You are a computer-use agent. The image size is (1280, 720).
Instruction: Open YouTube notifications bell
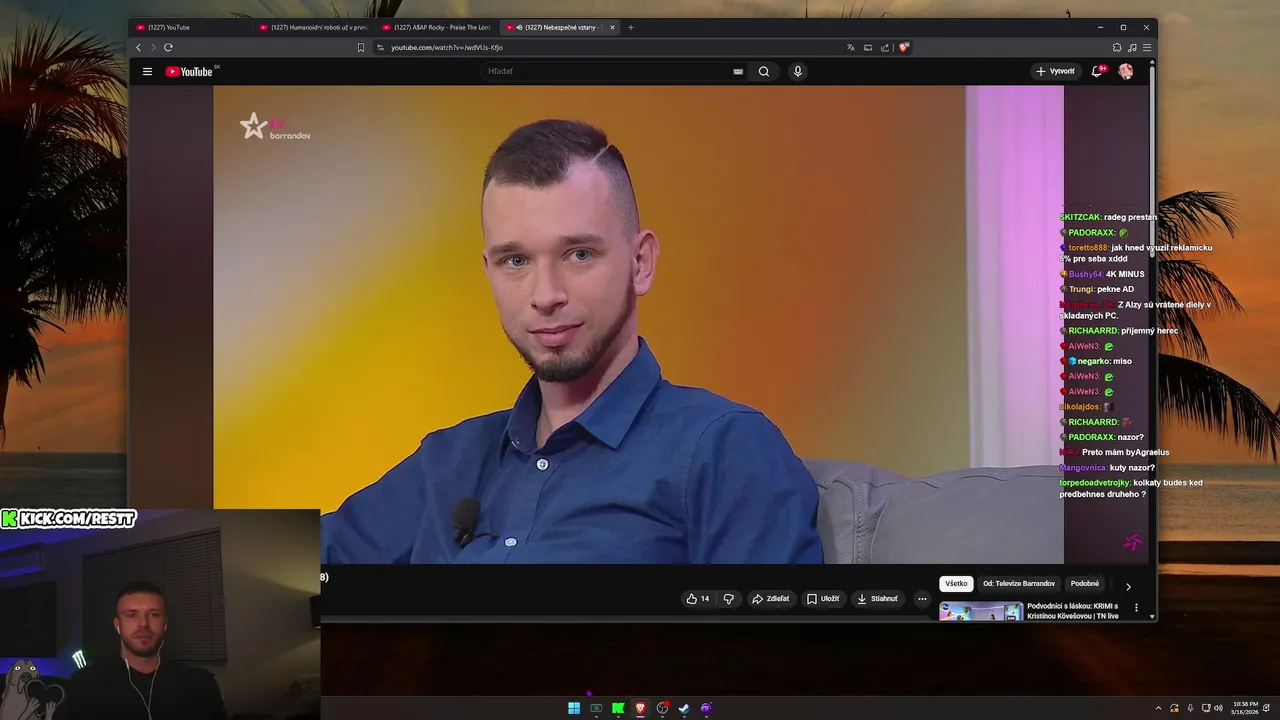tap(1097, 71)
